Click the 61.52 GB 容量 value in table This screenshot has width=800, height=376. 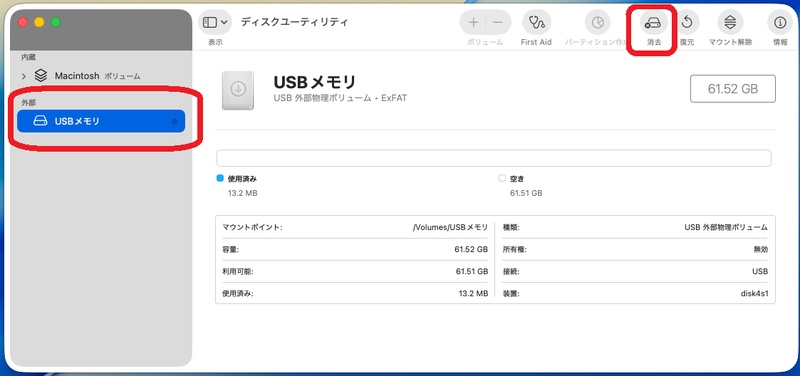[471, 249]
